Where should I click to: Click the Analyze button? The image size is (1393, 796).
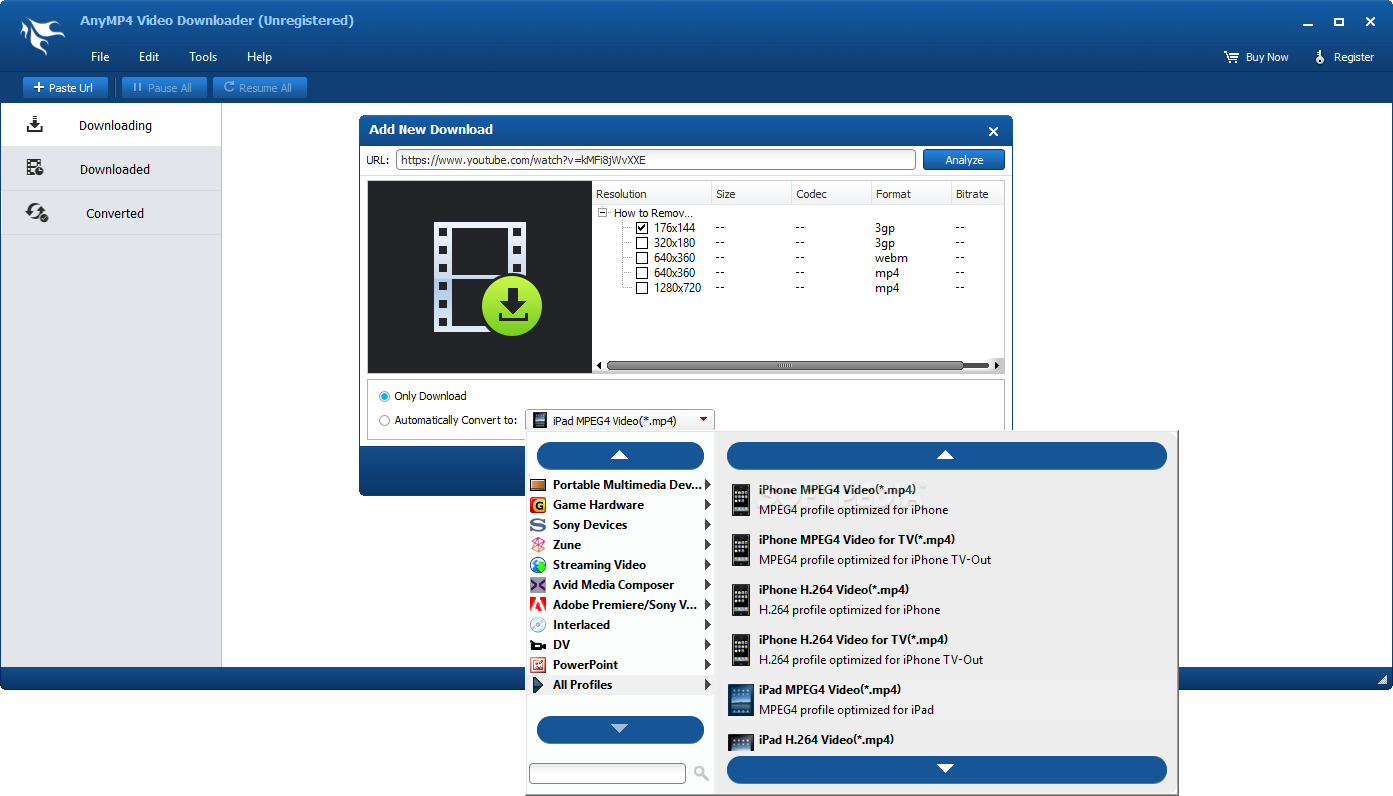point(964,160)
